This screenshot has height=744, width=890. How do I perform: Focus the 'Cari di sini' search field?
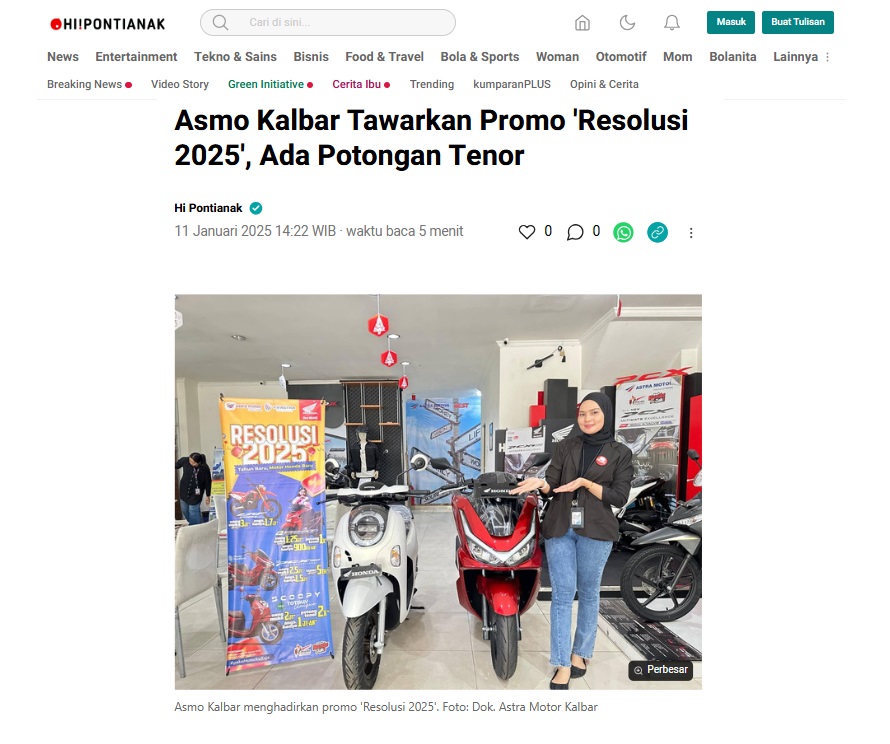point(328,23)
